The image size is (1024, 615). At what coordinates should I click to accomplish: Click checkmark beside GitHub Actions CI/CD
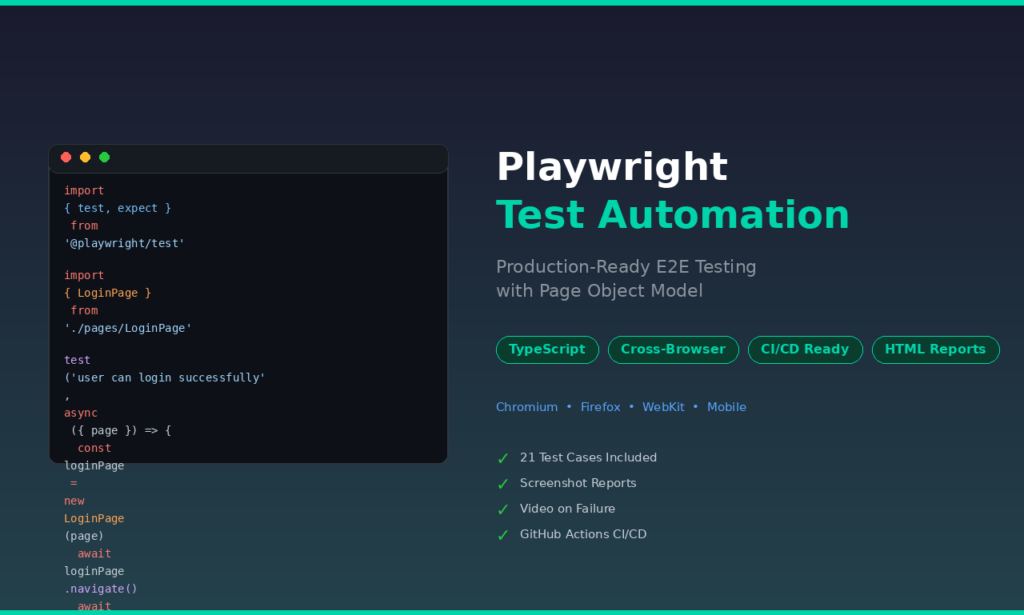pyautogui.click(x=503, y=535)
